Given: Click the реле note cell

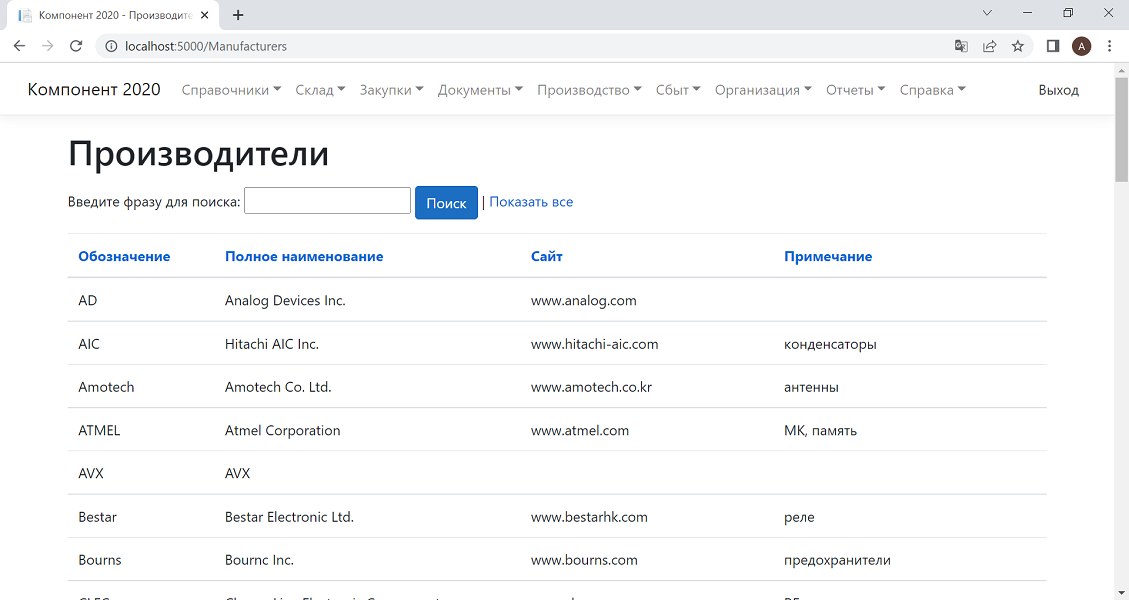Looking at the screenshot, I should tap(799, 516).
